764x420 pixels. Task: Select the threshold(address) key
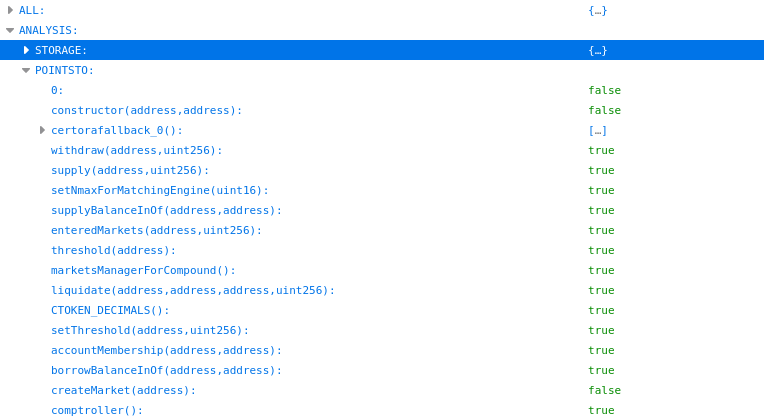113,250
